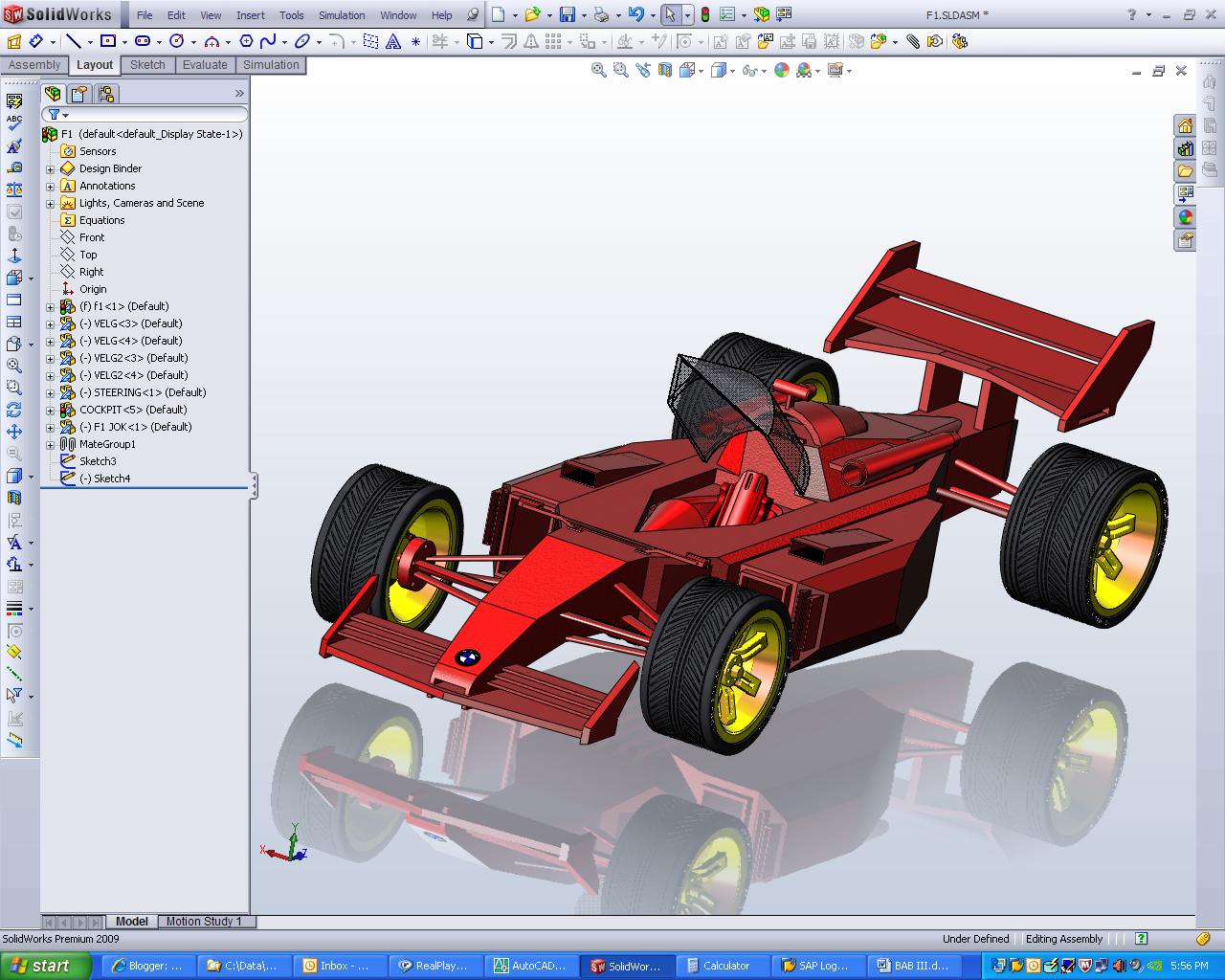The width and height of the screenshot is (1225, 980).
Task: Switch to the Simulation tab
Action: pyautogui.click(x=271, y=65)
